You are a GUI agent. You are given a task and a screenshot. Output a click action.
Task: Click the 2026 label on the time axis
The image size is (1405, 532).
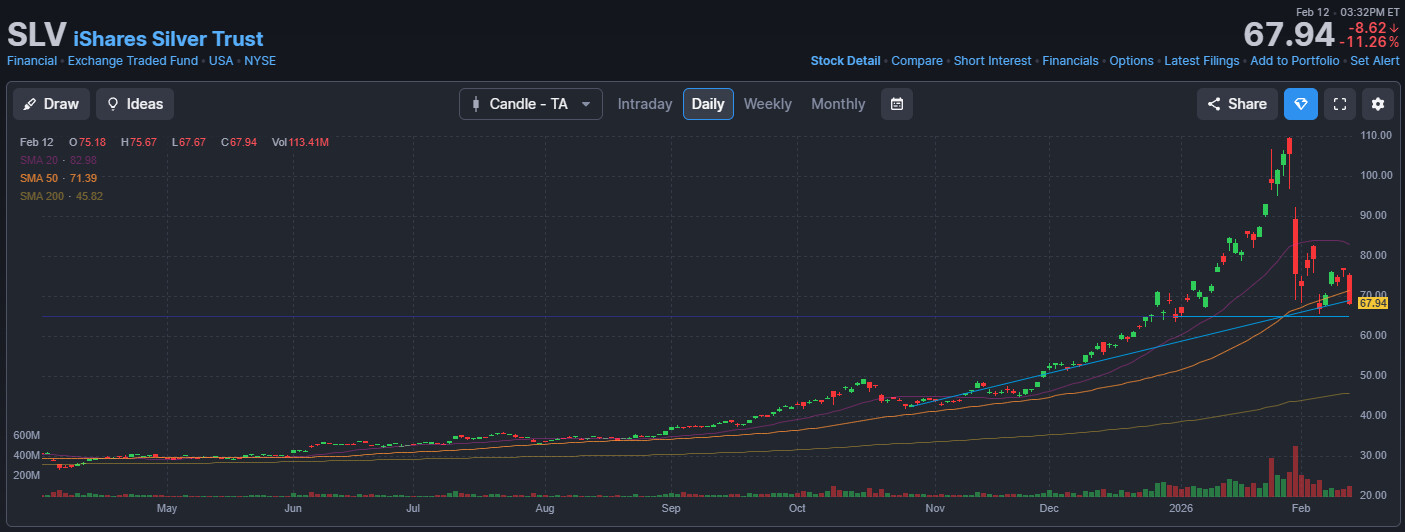tap(1181, 508)
